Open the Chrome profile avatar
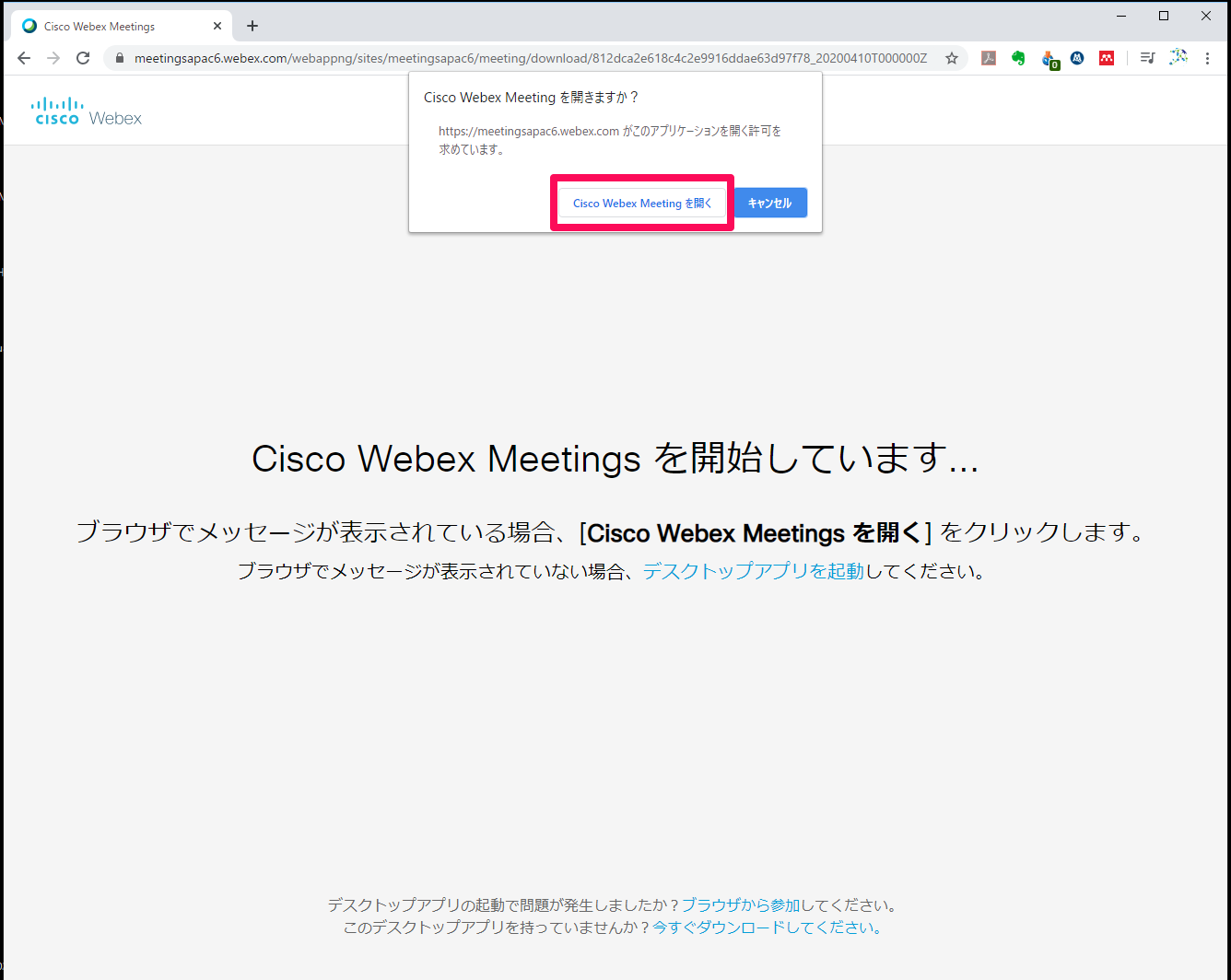The height and width of the screenshot is (980, 1231). [x=1178, y=57]
